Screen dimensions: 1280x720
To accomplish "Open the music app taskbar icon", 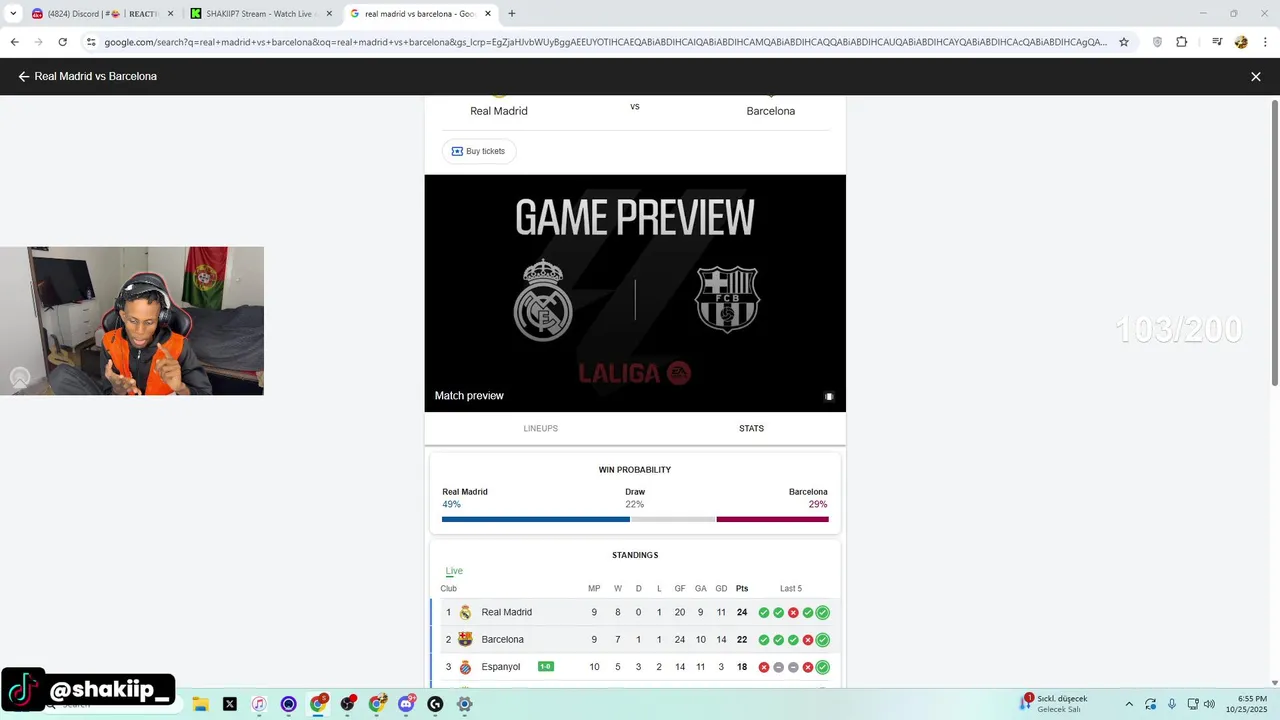I will 259,704.
